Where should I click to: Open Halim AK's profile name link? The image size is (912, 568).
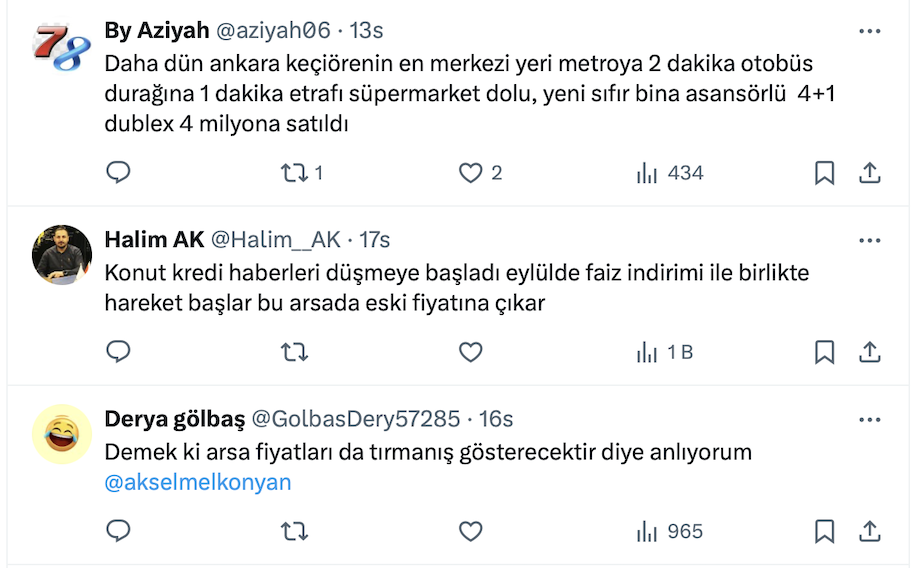coord(154,240)
